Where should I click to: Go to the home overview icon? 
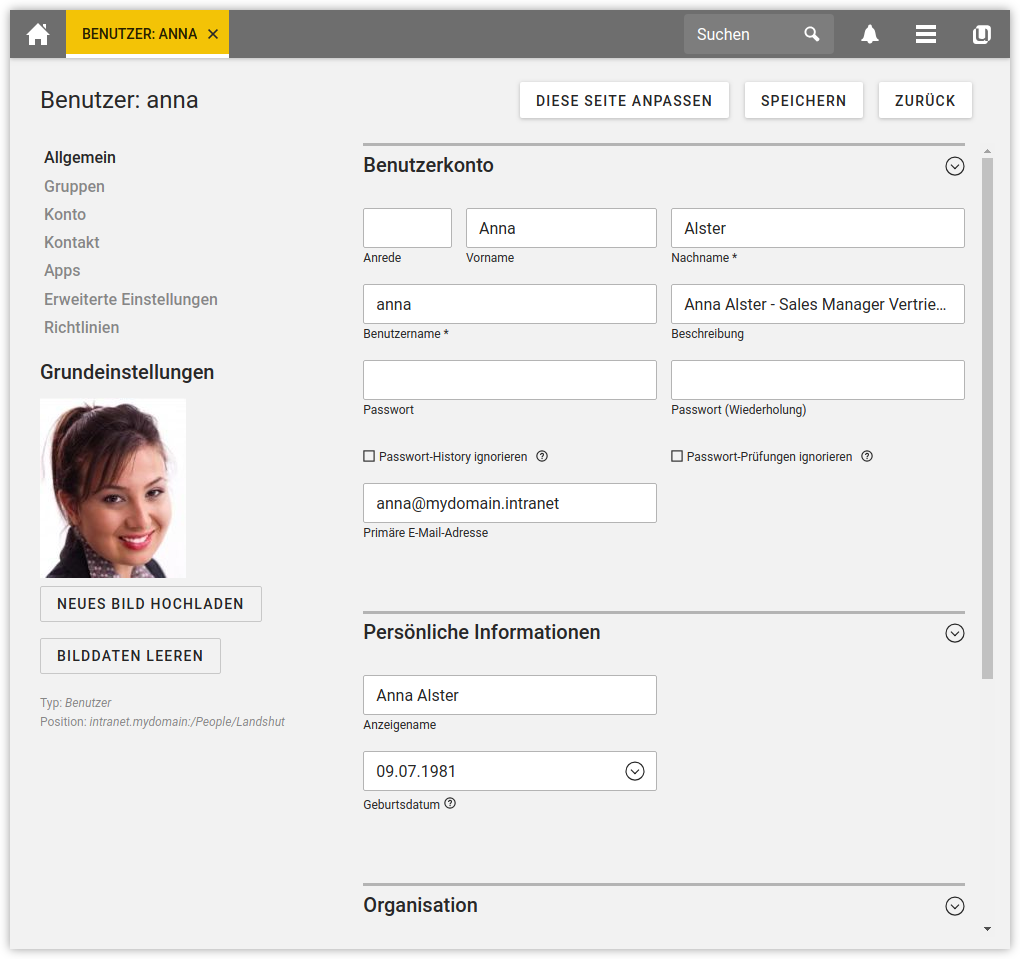tap(38, 34)
